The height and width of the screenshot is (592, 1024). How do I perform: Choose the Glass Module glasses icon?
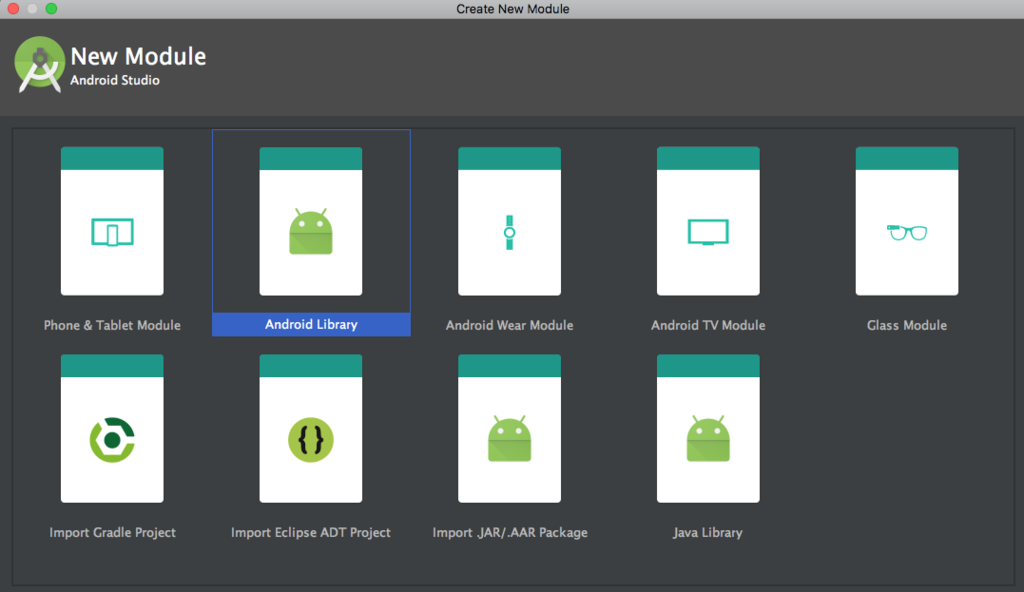coord(906,232)
